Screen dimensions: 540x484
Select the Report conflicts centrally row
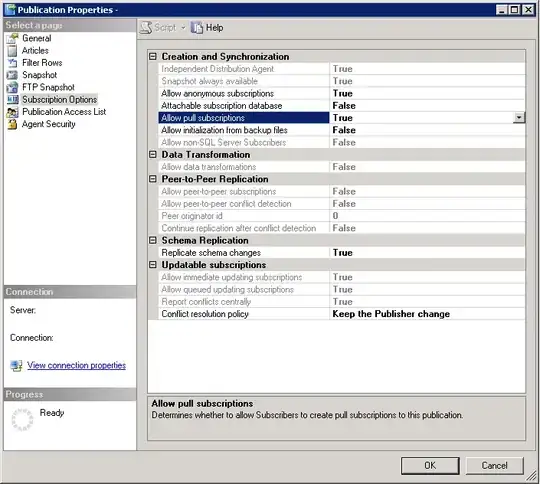tap(342, 302)
